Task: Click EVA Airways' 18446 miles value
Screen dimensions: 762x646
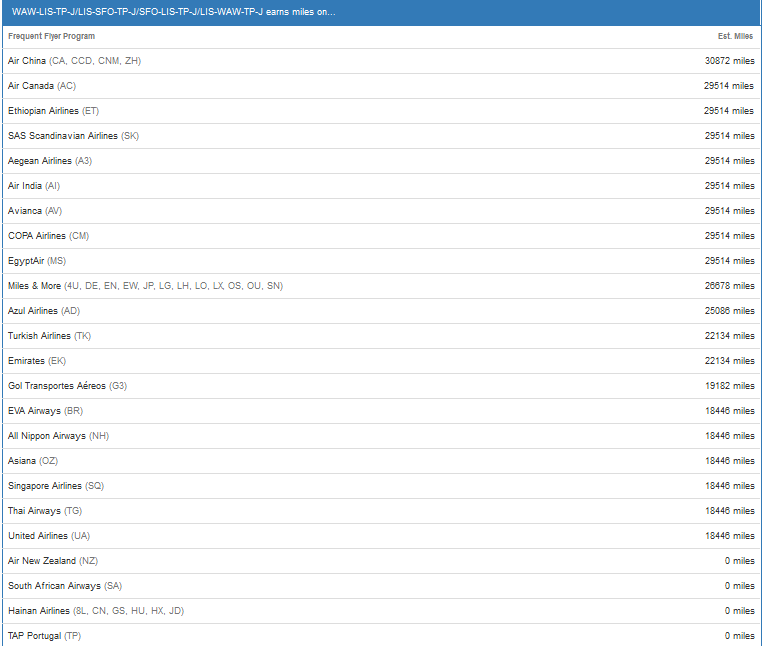Action: click(x=729, y=411)
